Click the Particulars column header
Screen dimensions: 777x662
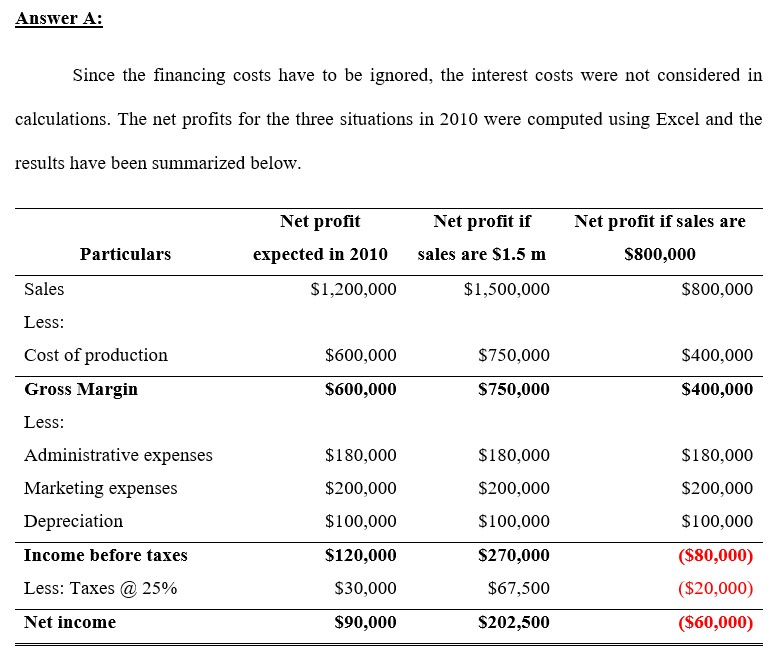coord(125,254)
